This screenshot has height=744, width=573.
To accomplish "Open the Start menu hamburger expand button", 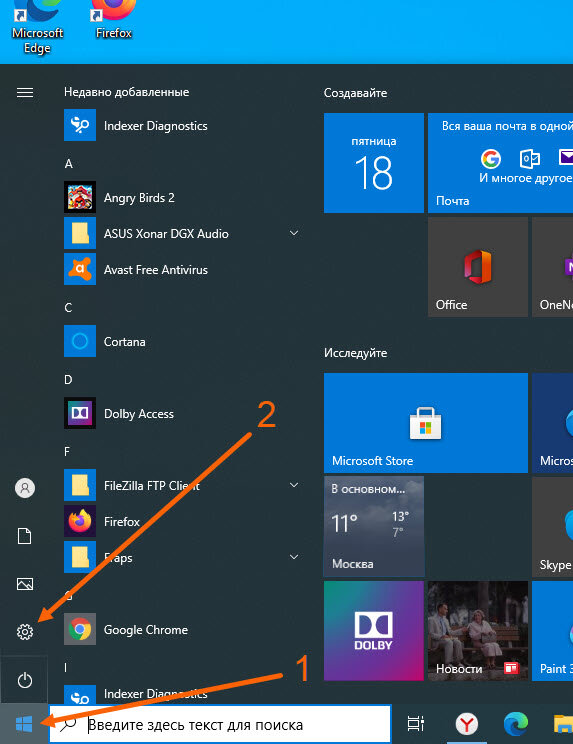I will [x=25, y=92].
